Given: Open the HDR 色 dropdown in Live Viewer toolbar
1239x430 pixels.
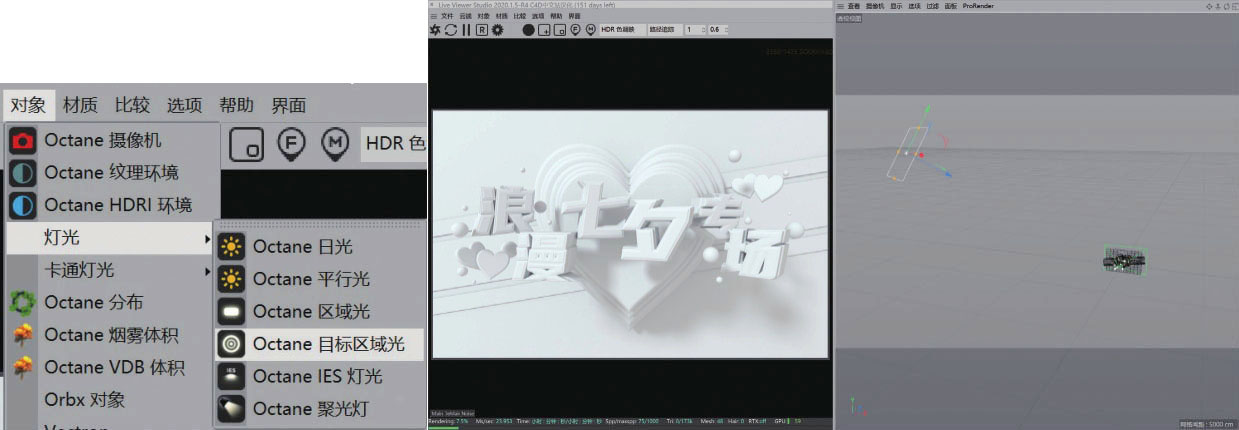Looking at the screenshot, I should tap(622, 30).
